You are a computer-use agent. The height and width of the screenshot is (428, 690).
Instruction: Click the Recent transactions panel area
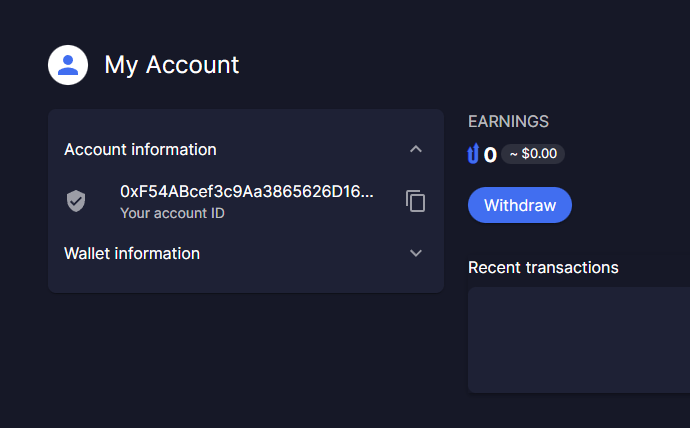(579, 340)
